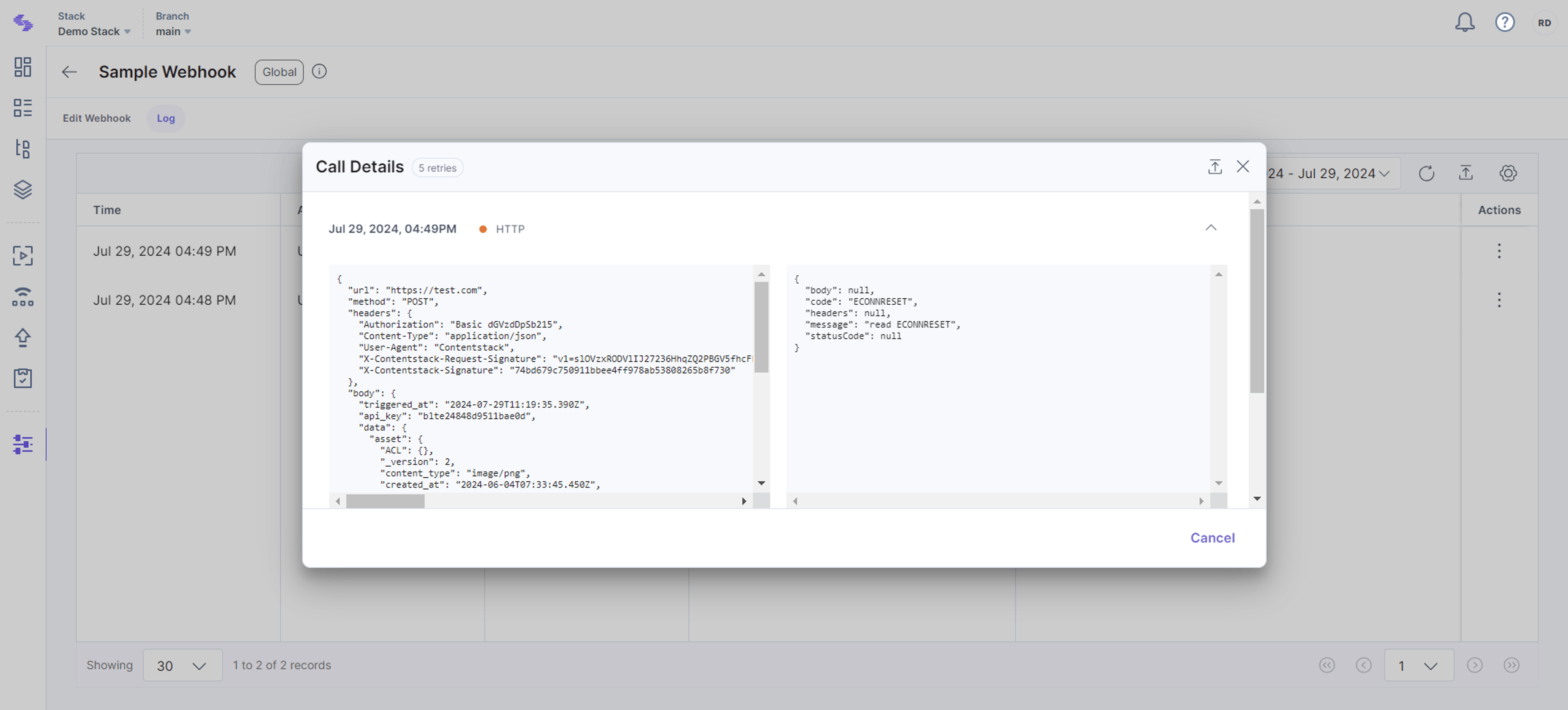Viewport: 1568px width, 710px height.
Task: Click the "url": "https://test.com" line
Action: coord(417,290)
